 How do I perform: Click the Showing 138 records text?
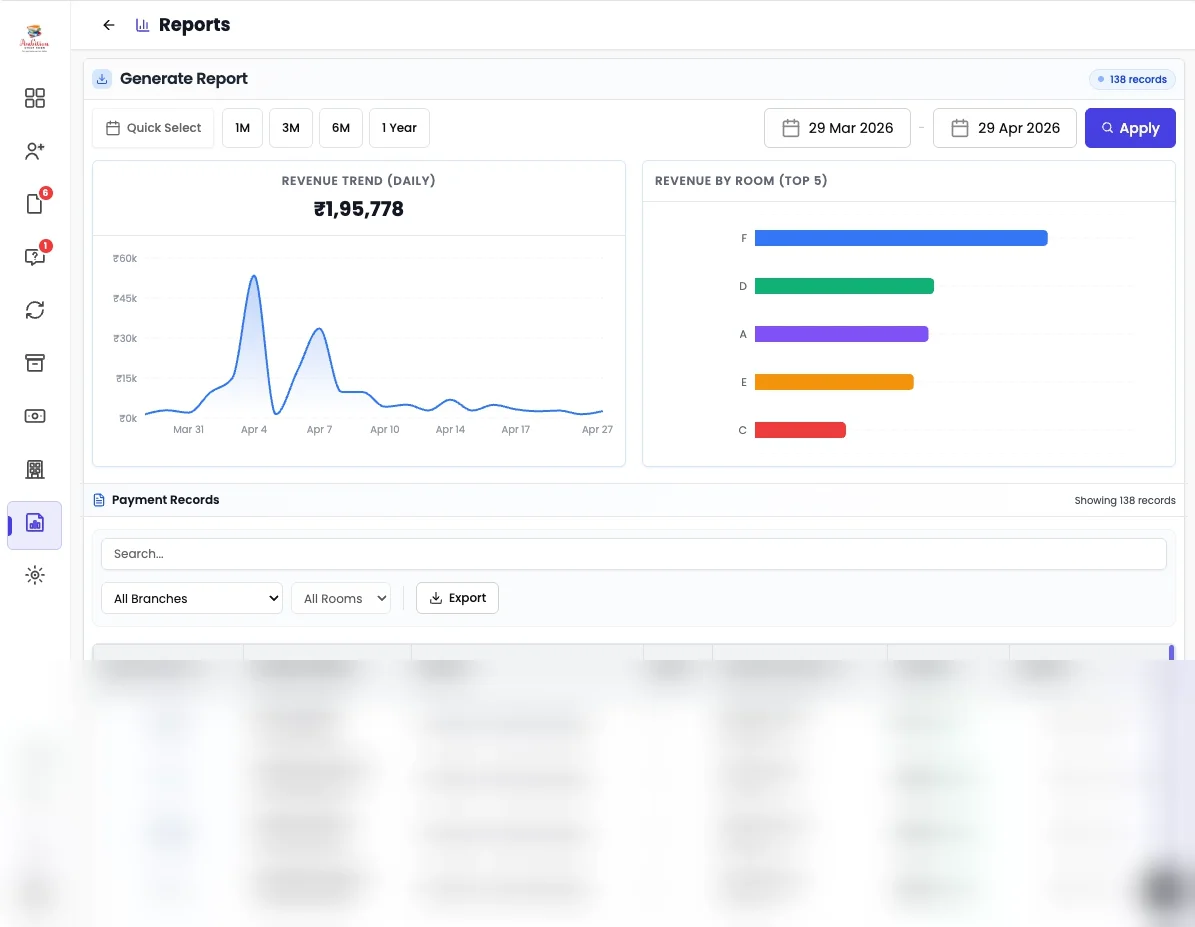[1125, 501]
